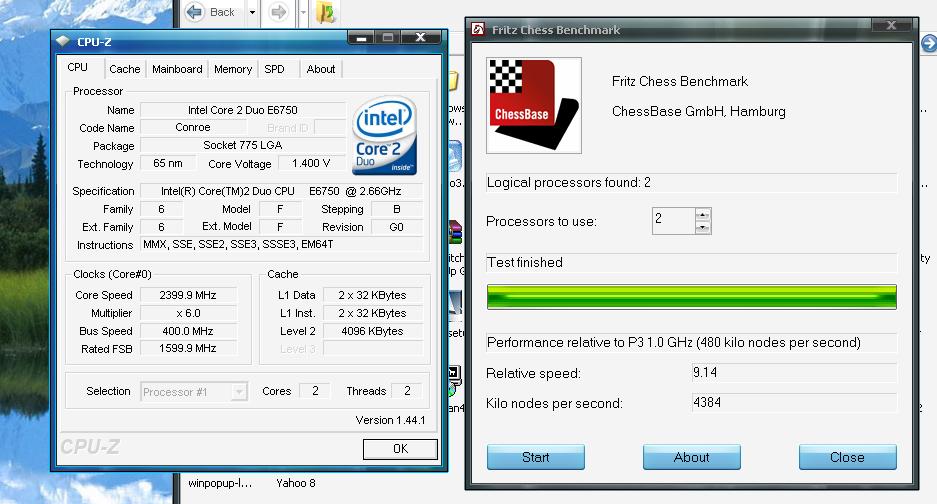The width and height of the screenshot is (937, 504).
Task: Click the ChessBase logo image
Action: coord(534,105)
